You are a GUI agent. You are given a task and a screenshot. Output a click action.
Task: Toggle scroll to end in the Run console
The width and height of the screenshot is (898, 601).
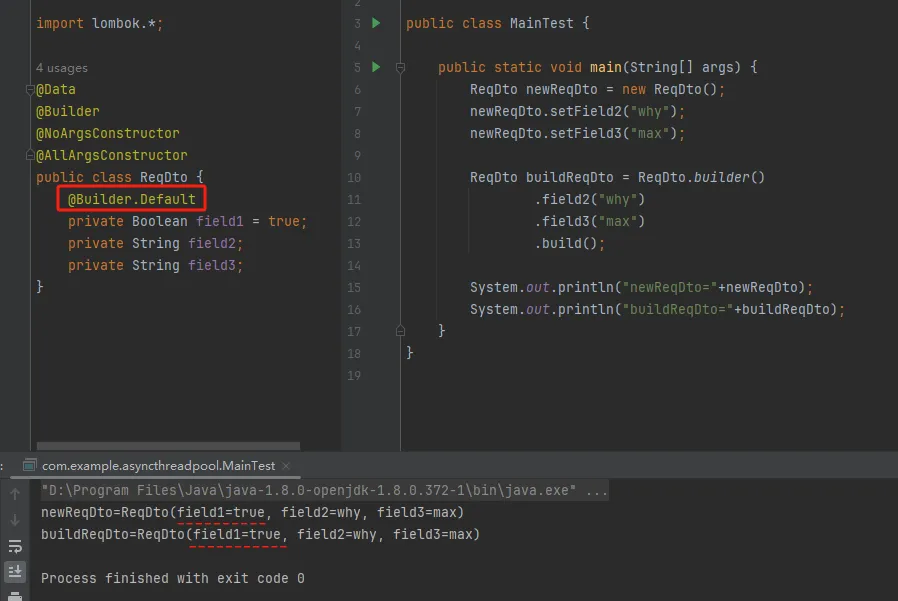click(15, 572)
